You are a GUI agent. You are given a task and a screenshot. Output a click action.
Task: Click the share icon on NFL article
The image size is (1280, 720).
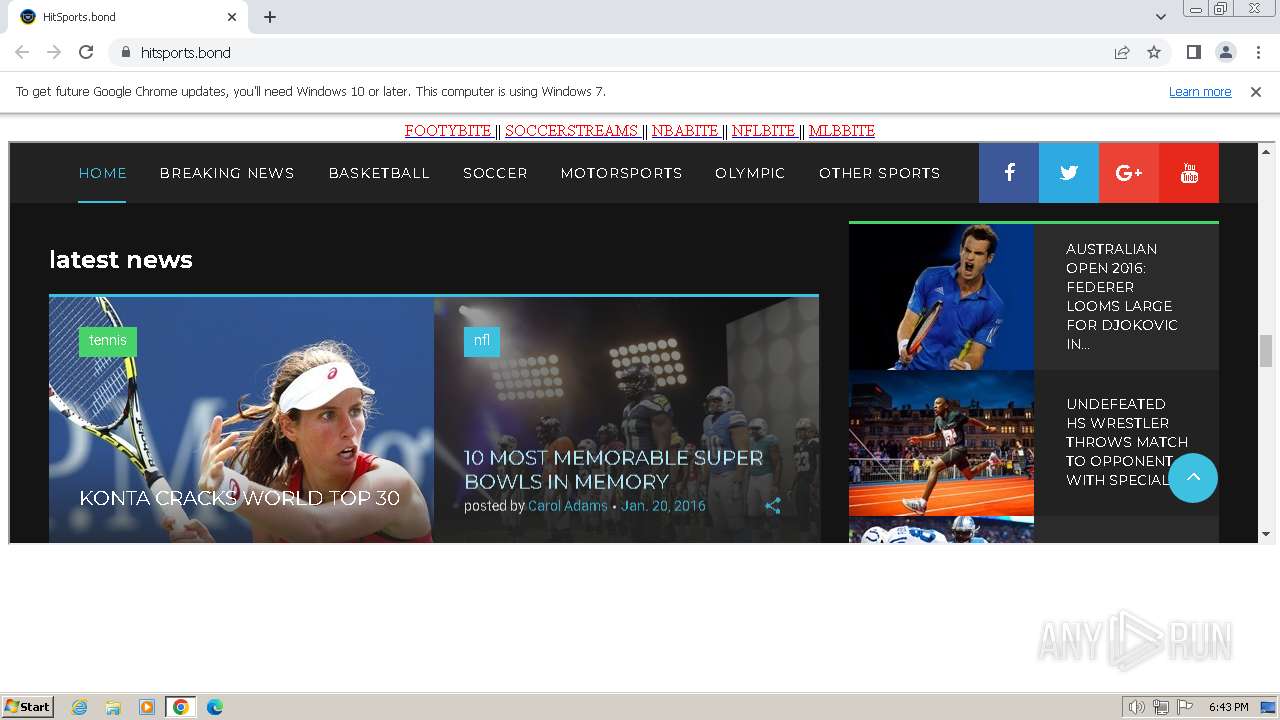(773, 506)
